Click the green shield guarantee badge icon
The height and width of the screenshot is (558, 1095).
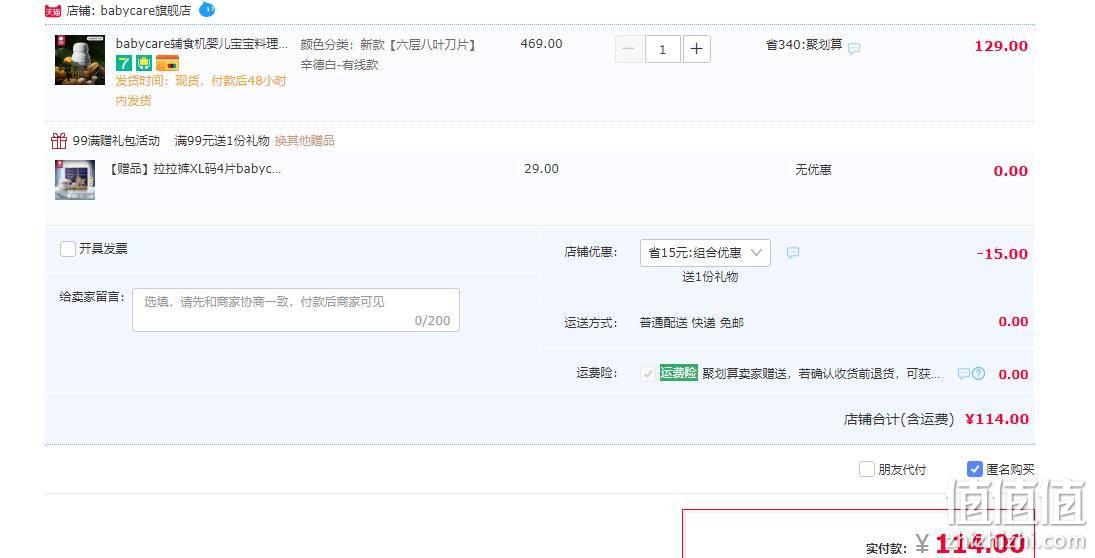[144, 64]
